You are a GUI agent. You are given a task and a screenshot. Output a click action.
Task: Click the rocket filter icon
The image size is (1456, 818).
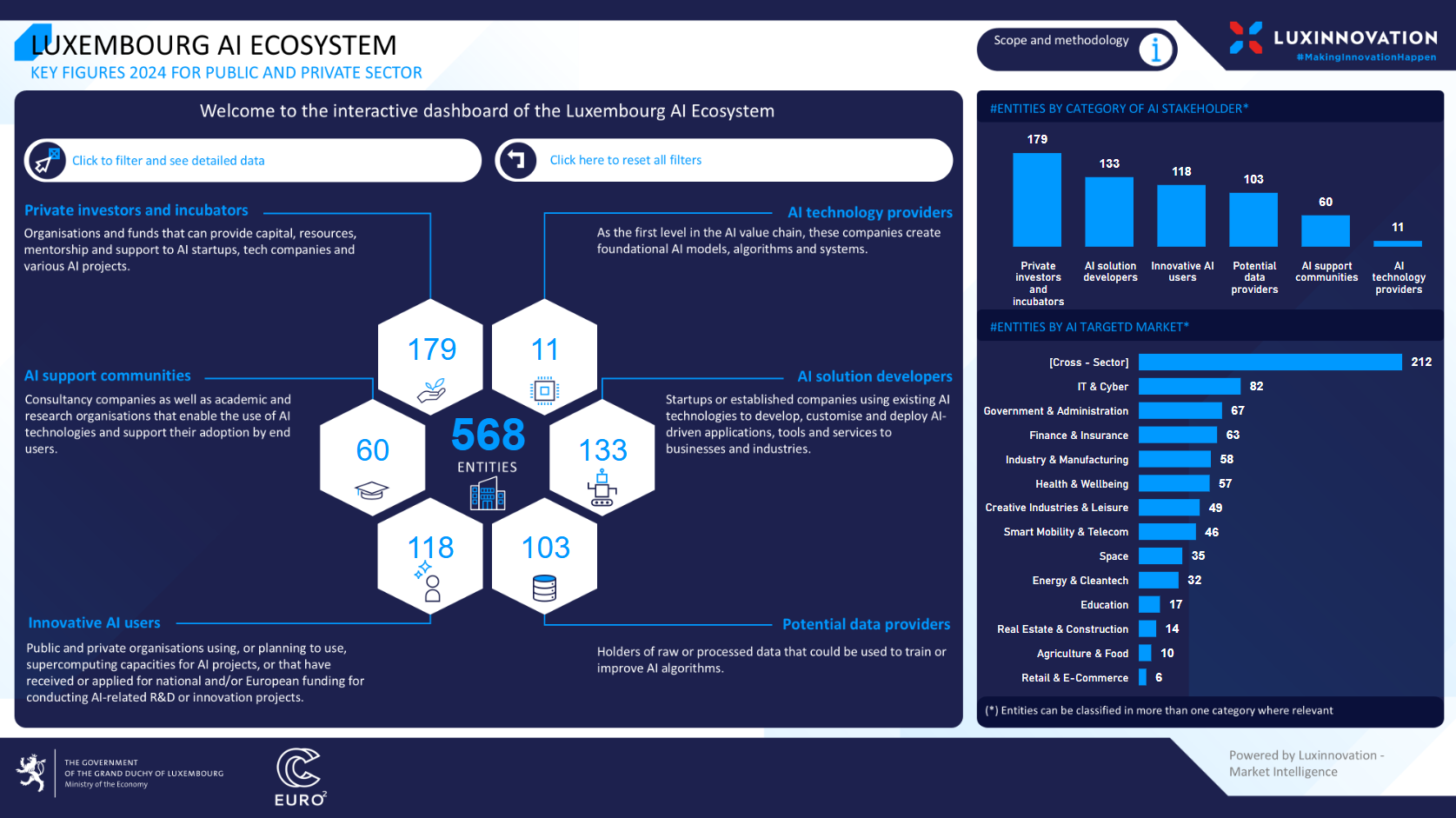click(46, 161)
